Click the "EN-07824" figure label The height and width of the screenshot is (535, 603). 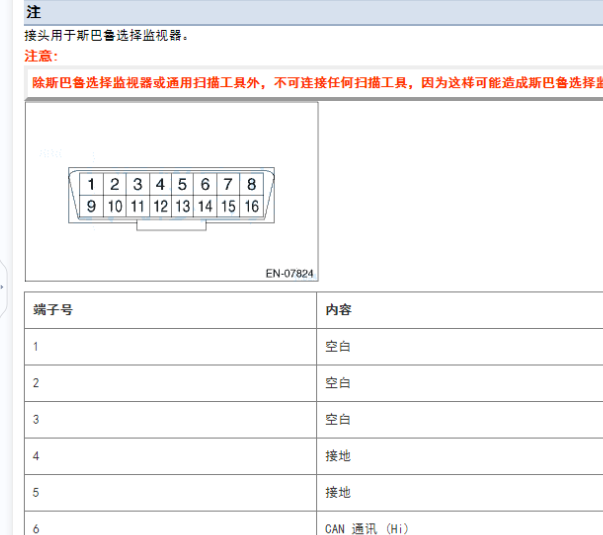[289, 273]
